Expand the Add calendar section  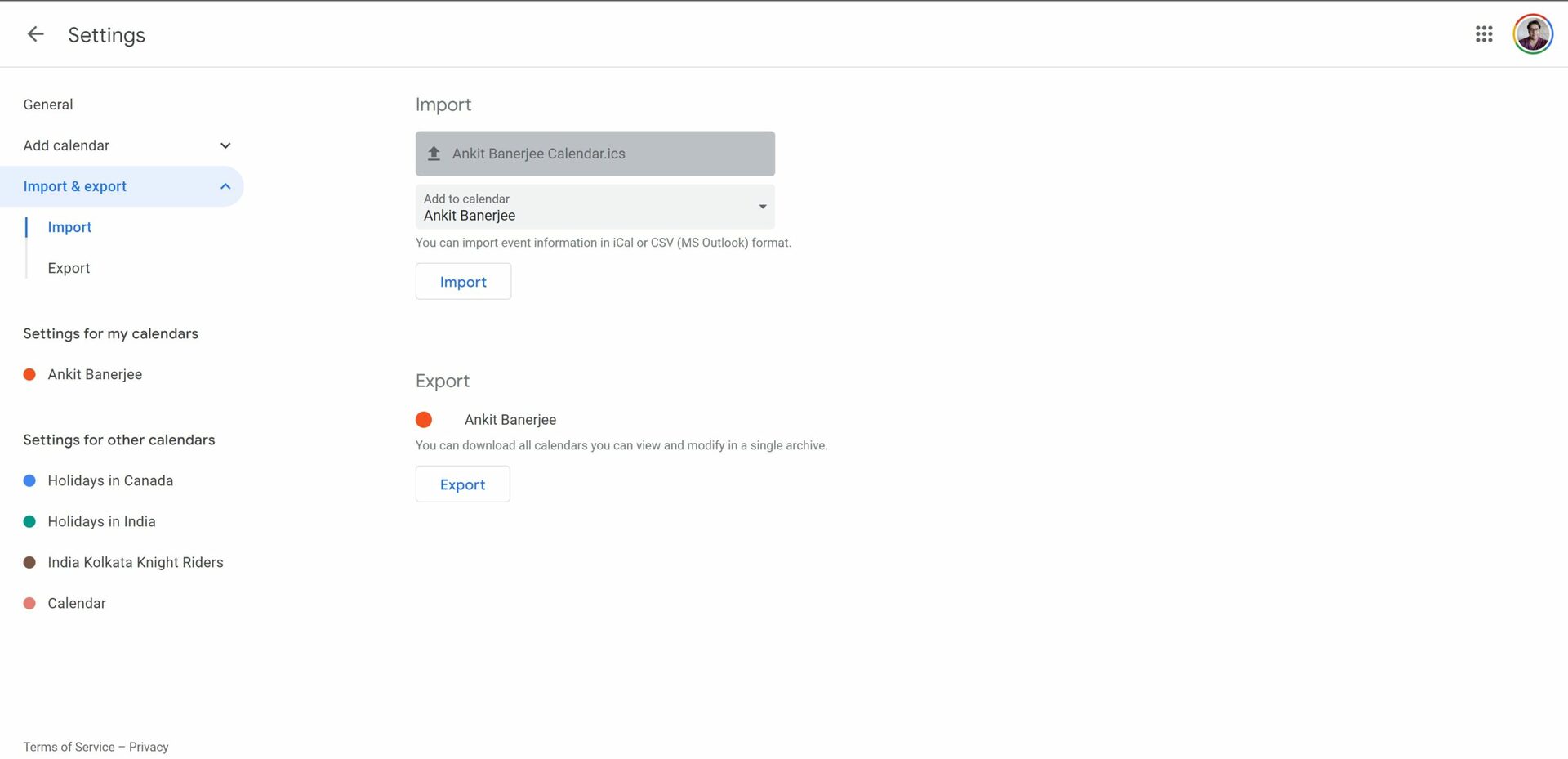coord(225,145)
